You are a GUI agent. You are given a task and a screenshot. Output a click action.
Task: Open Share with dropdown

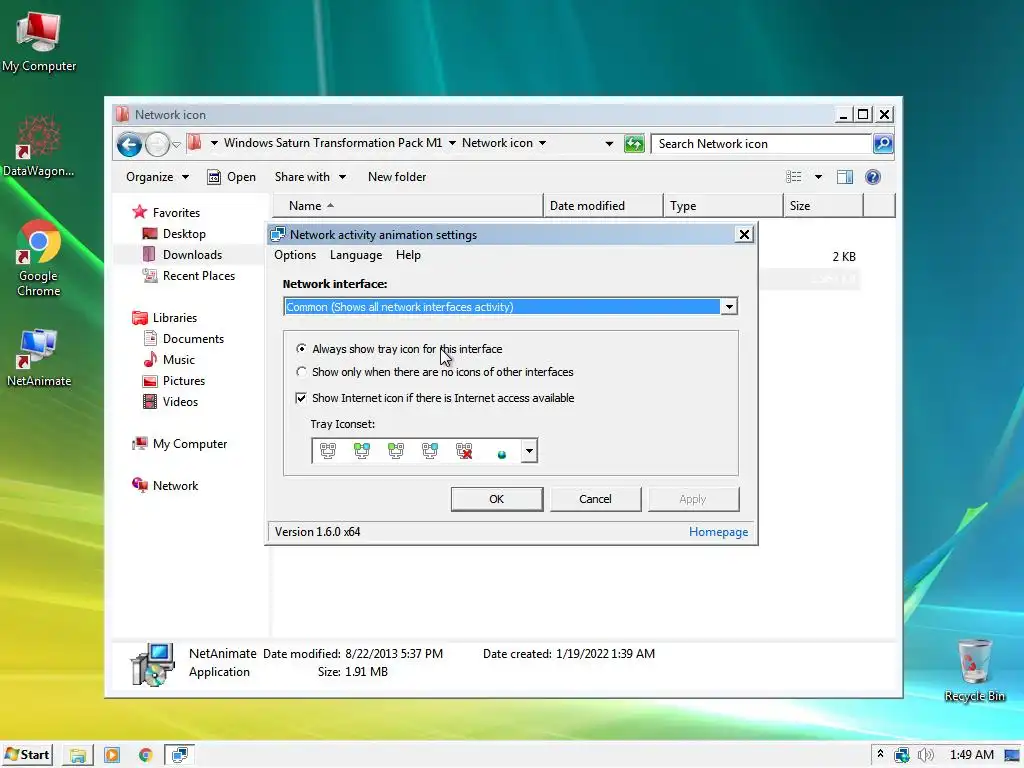[310, 177]
